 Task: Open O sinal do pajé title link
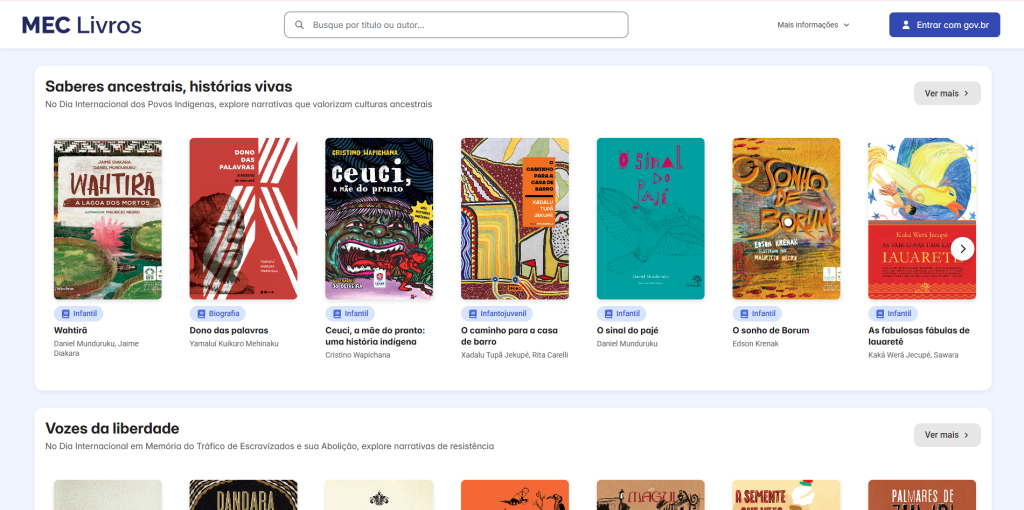coord(627,330)
